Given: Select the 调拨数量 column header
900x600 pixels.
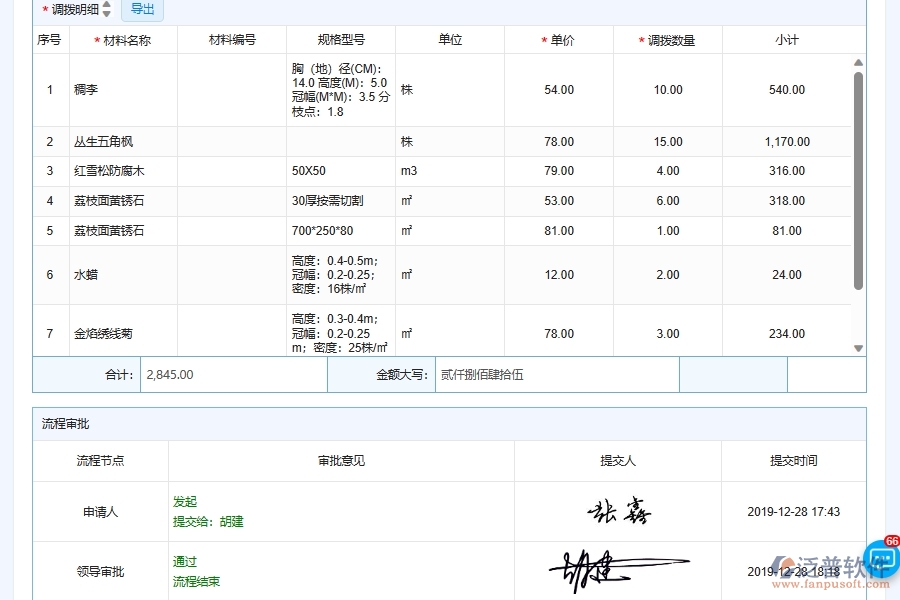Looking at the screenshot, I should tap(667, 39).
